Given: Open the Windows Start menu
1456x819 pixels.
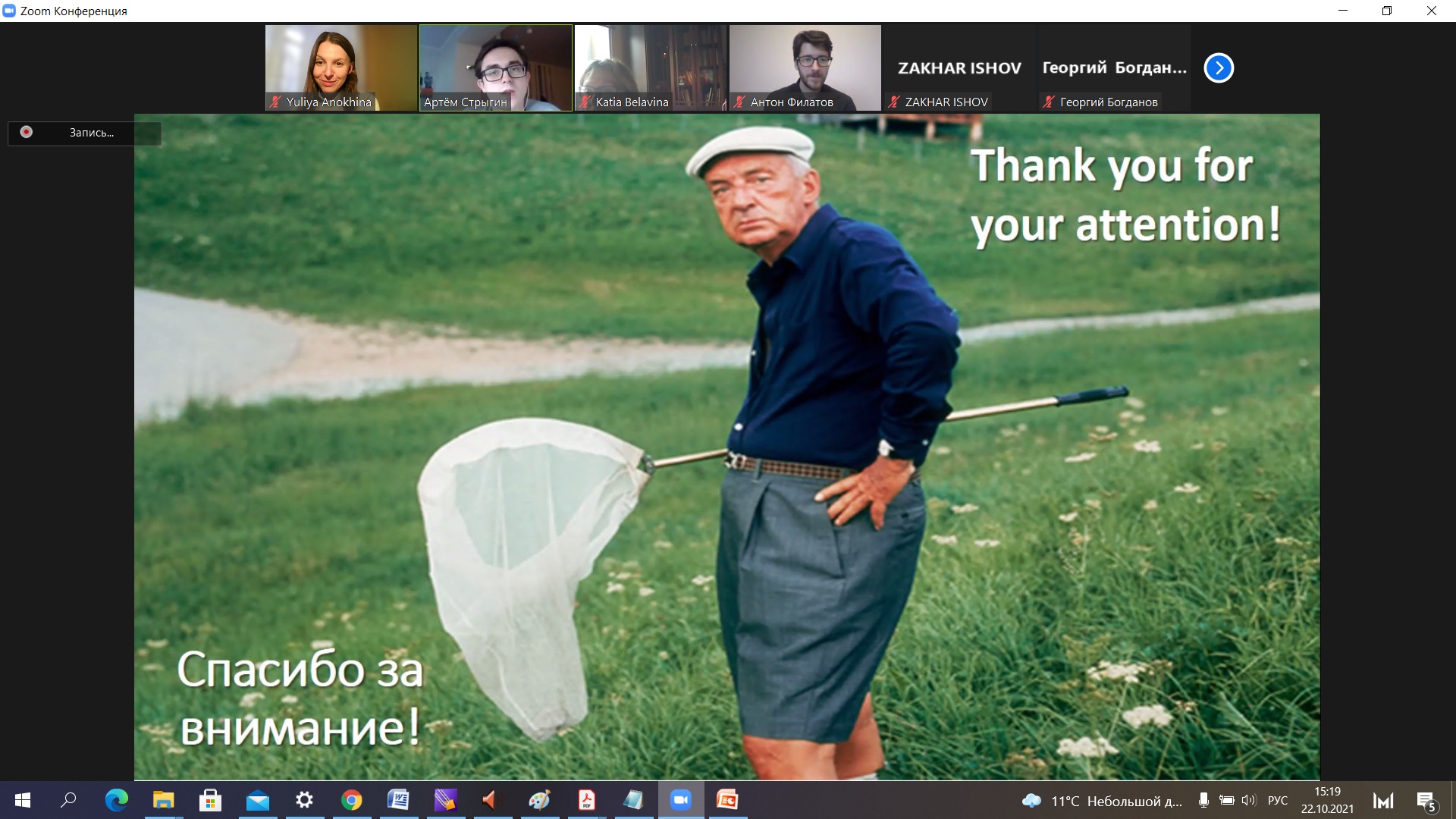Looking at the screenshot, I should (23, 800).
